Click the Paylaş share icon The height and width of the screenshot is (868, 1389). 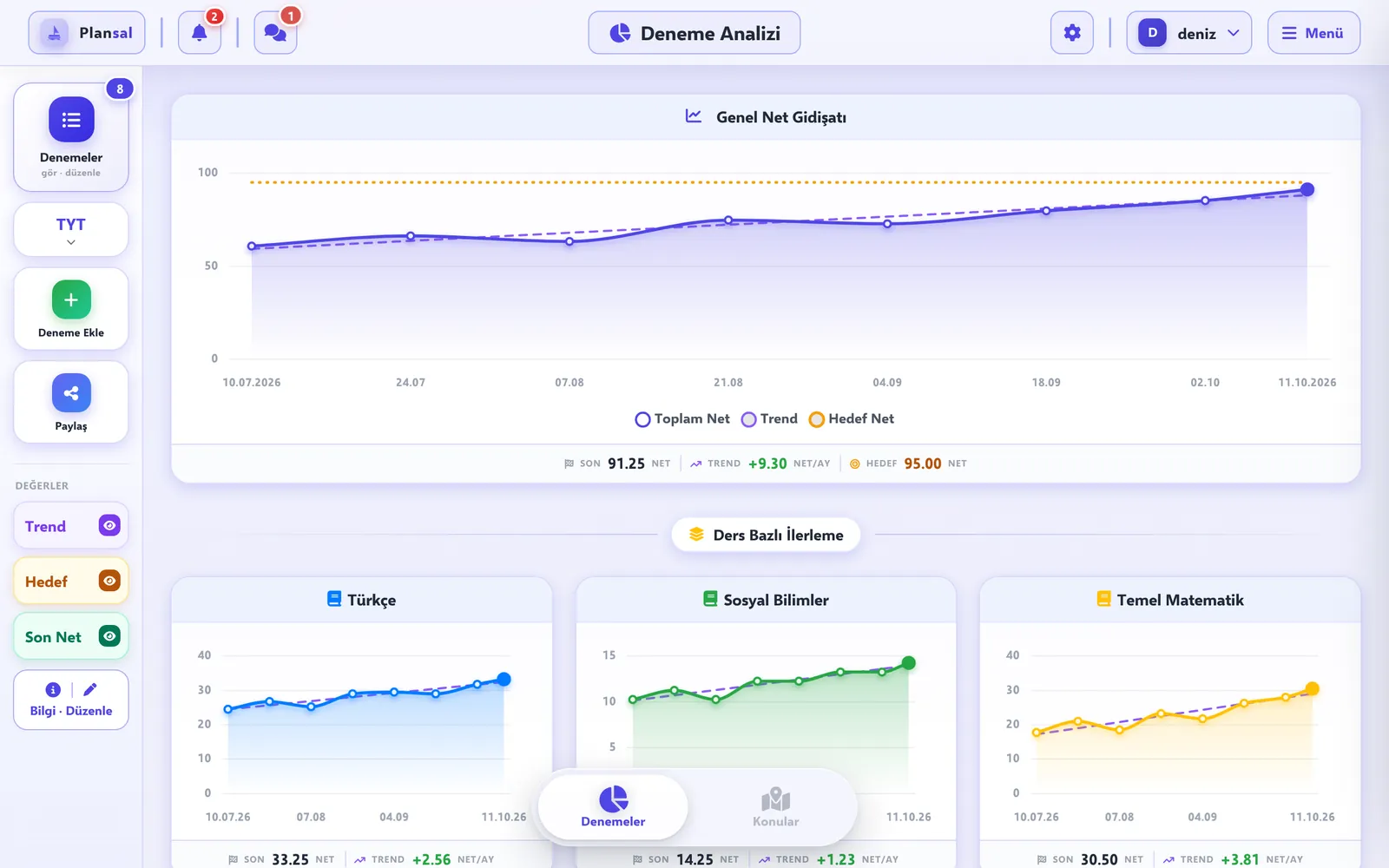point(71,393)
